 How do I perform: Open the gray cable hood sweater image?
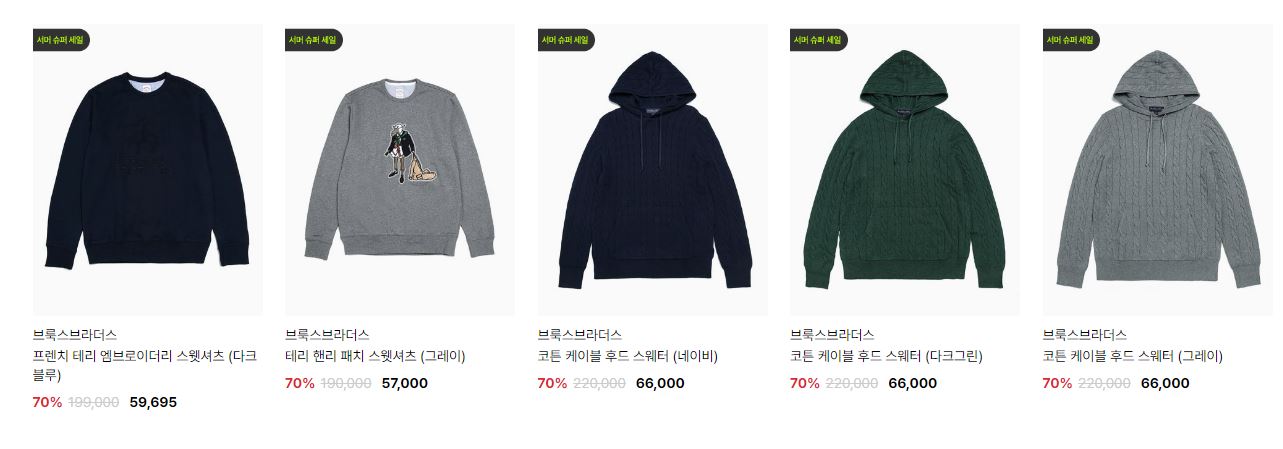tap(1158, 170)
